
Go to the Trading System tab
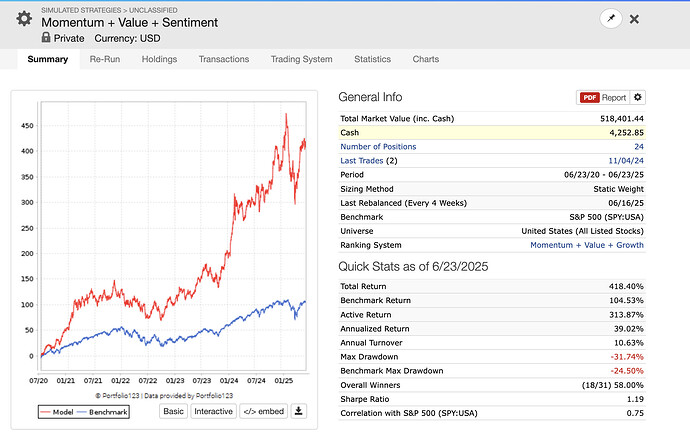click(301, 59)
